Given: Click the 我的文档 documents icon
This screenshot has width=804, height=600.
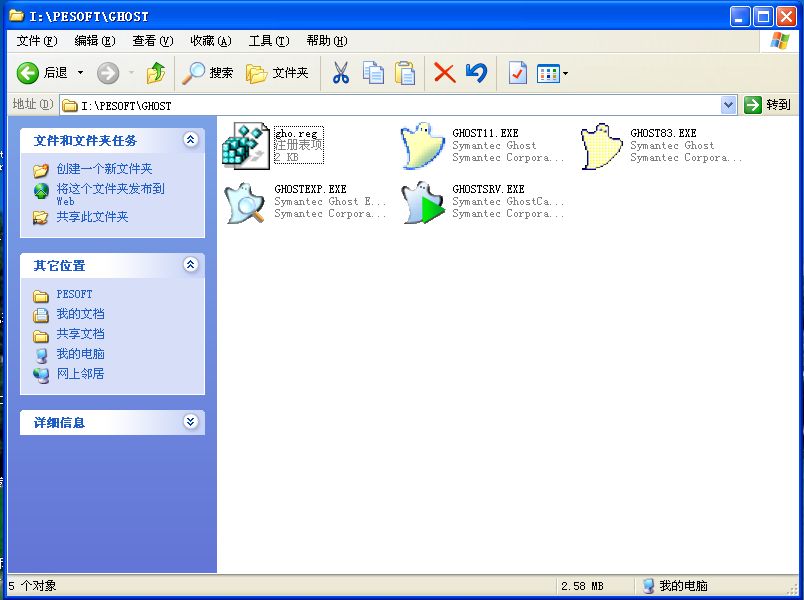Looking at the screenshot, I should [41, 315].
